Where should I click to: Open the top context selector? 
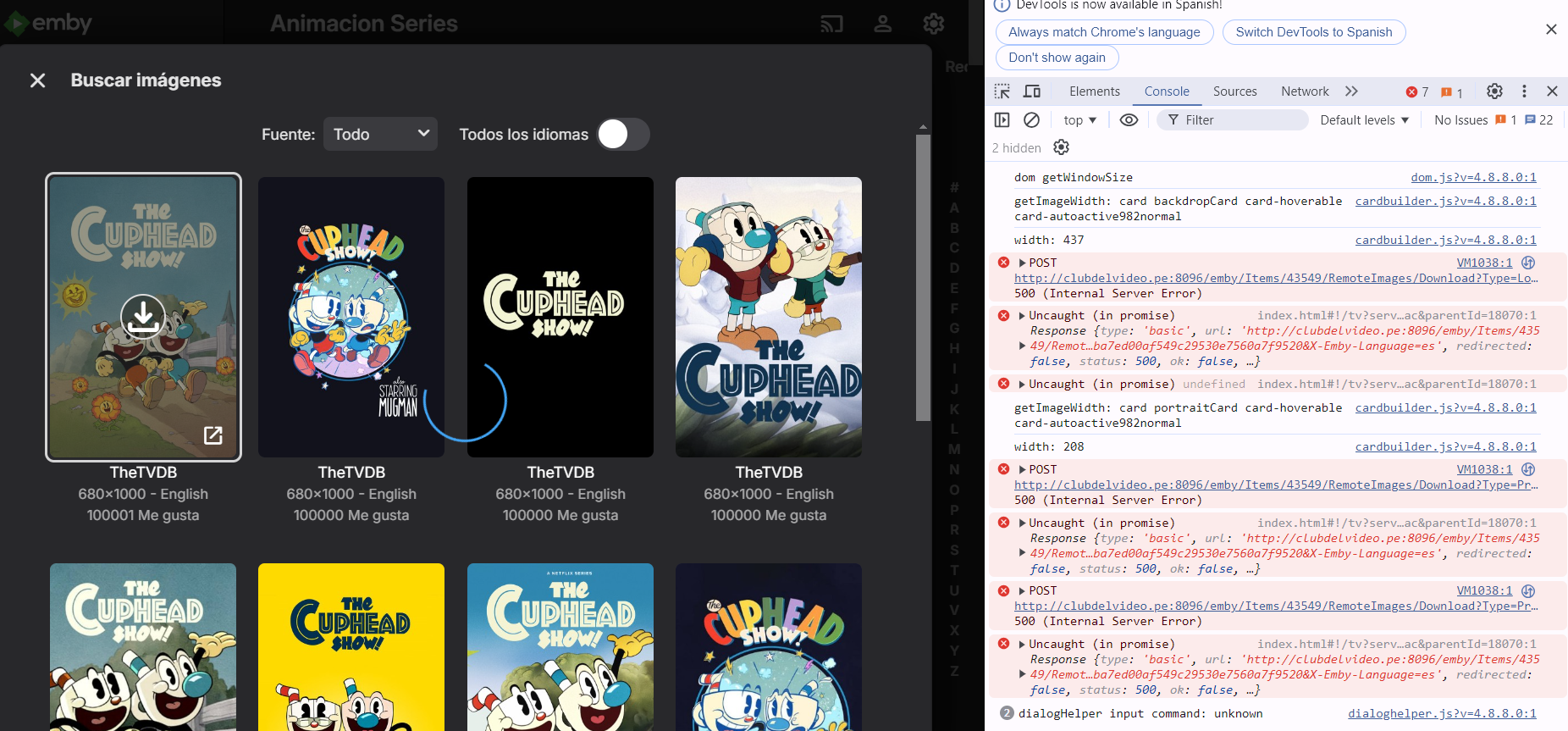(1079, 120)
